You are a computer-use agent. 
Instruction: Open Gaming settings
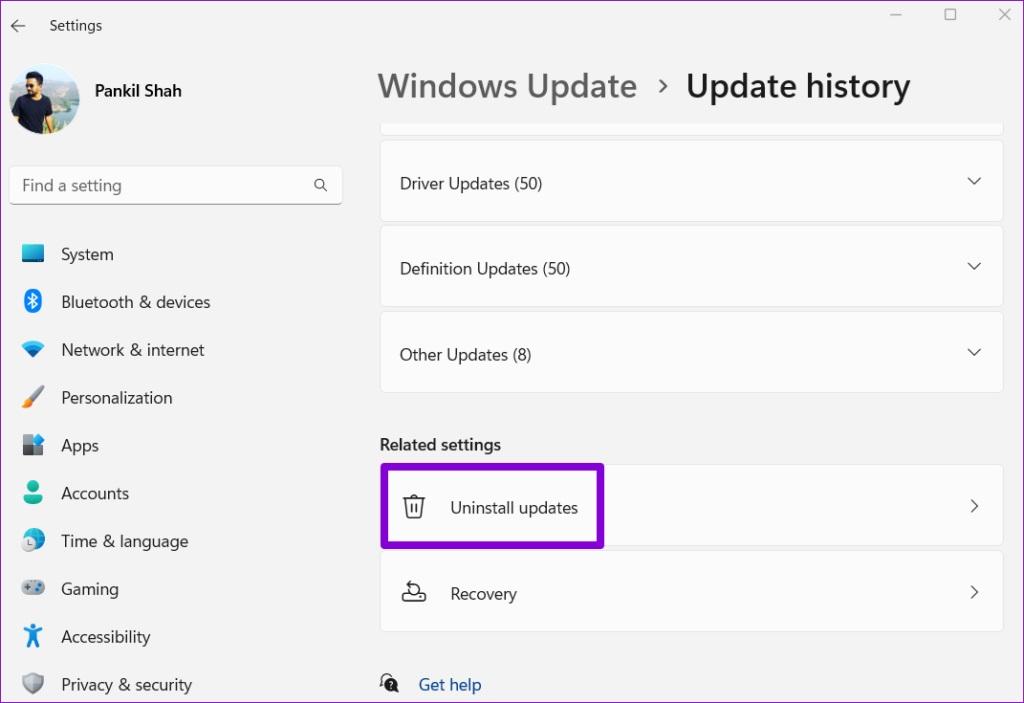coord(89,589)
